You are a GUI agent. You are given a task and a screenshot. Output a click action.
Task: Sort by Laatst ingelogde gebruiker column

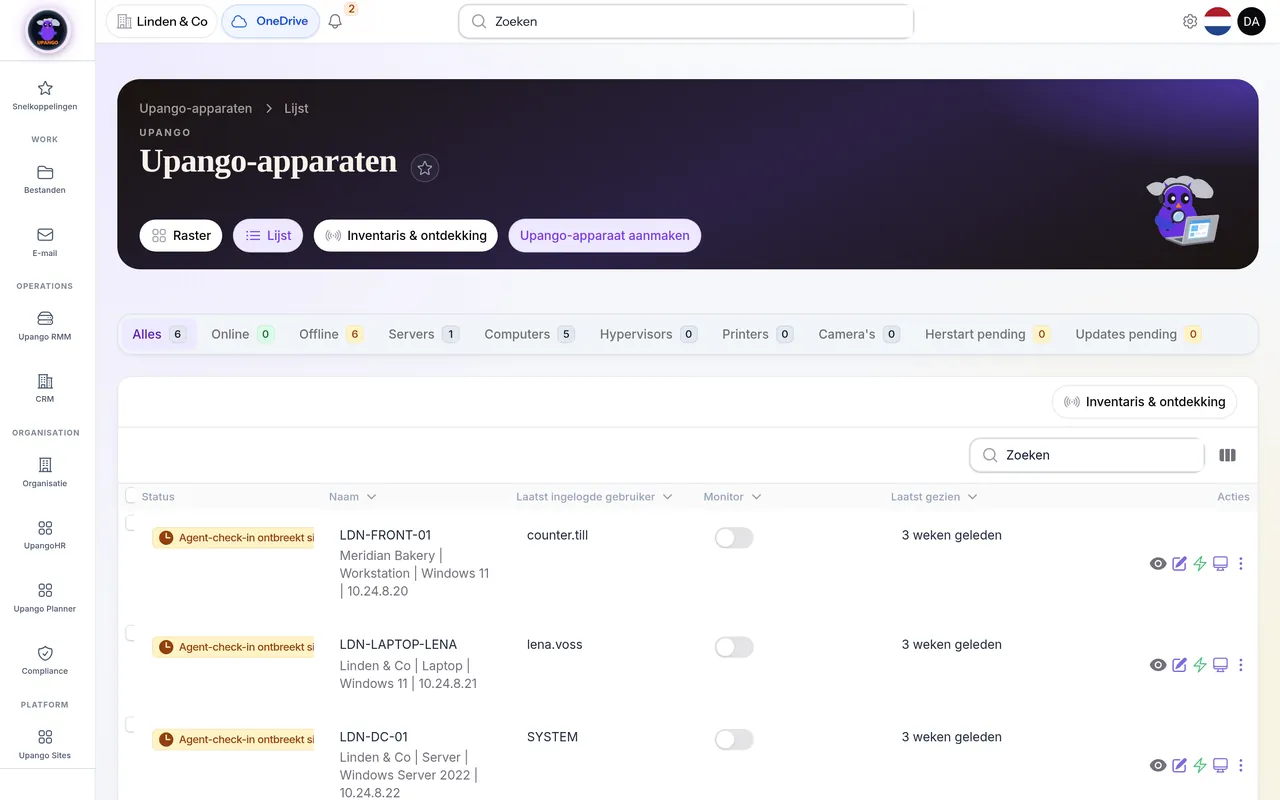[x=594, y=497]
